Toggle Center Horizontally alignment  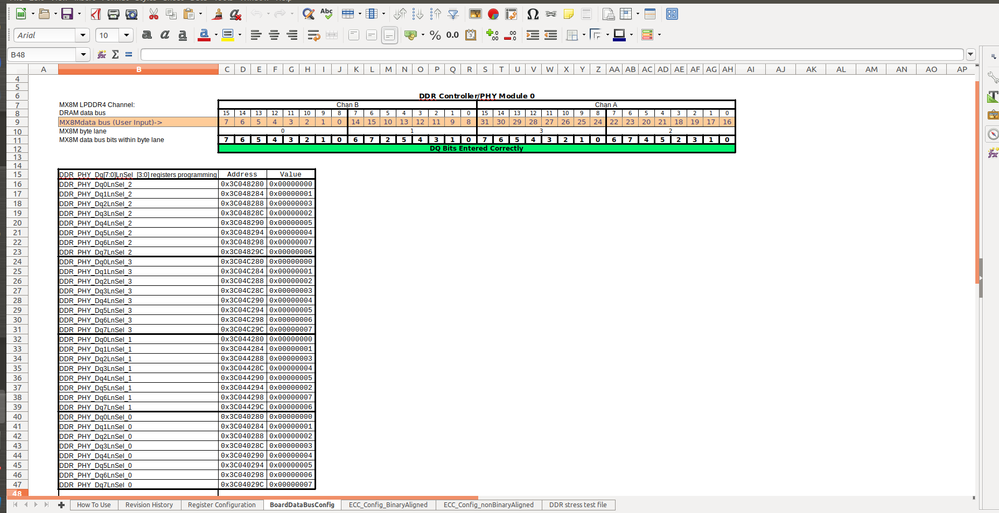274,35
